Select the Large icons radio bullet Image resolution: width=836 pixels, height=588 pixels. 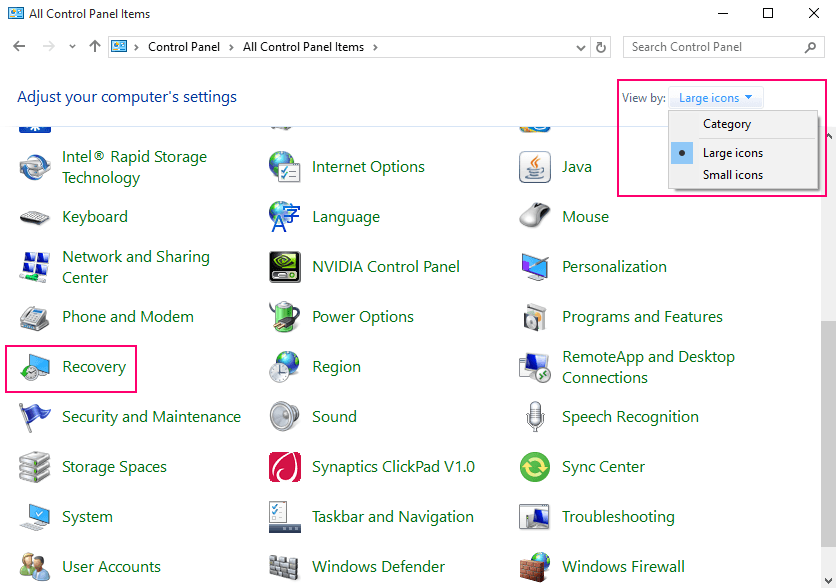[x=682, y=153]
